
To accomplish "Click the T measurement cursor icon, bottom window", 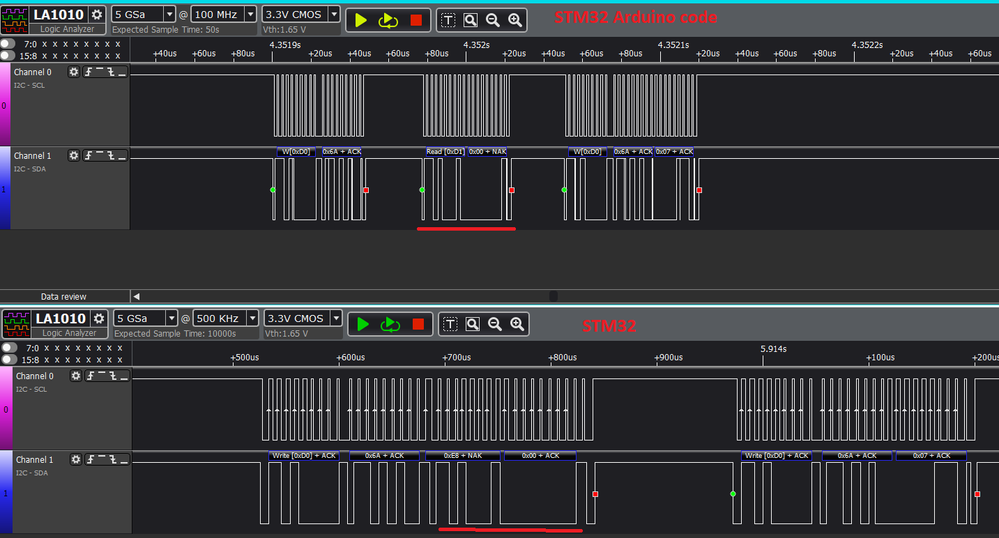I will coord(450,324).
